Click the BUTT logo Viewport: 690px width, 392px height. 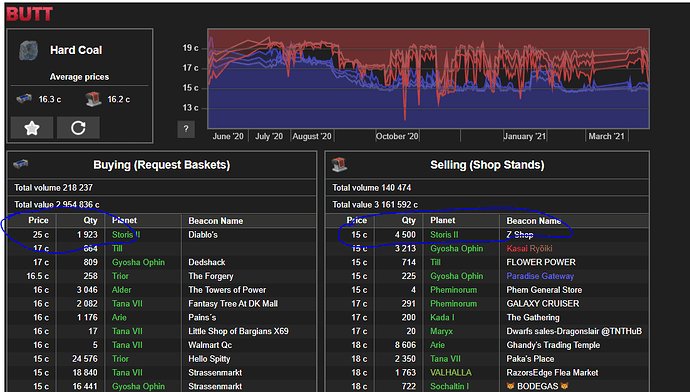point(29,14)
